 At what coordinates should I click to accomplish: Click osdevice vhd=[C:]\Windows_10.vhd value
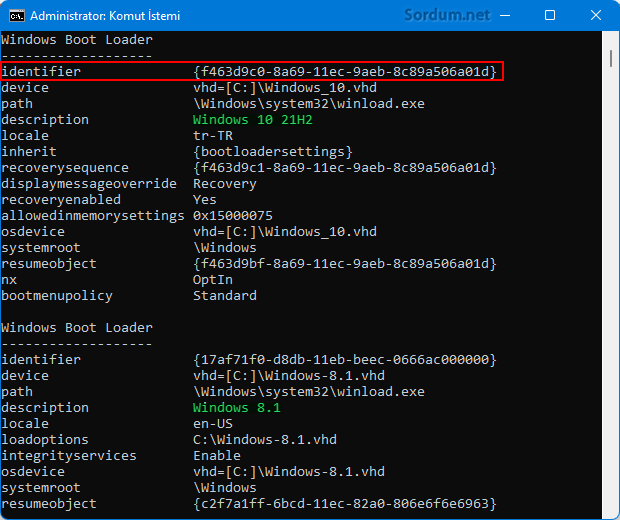(285, 231)
